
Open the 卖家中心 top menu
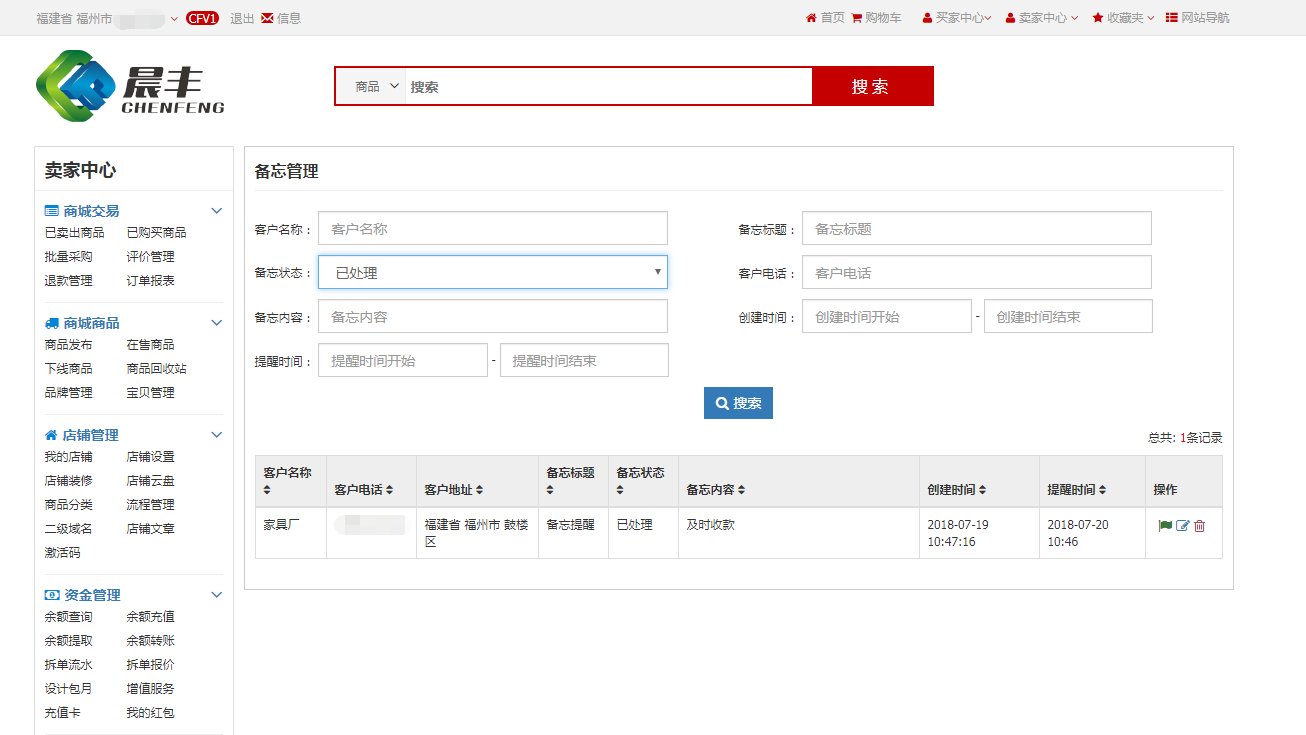1042,18
